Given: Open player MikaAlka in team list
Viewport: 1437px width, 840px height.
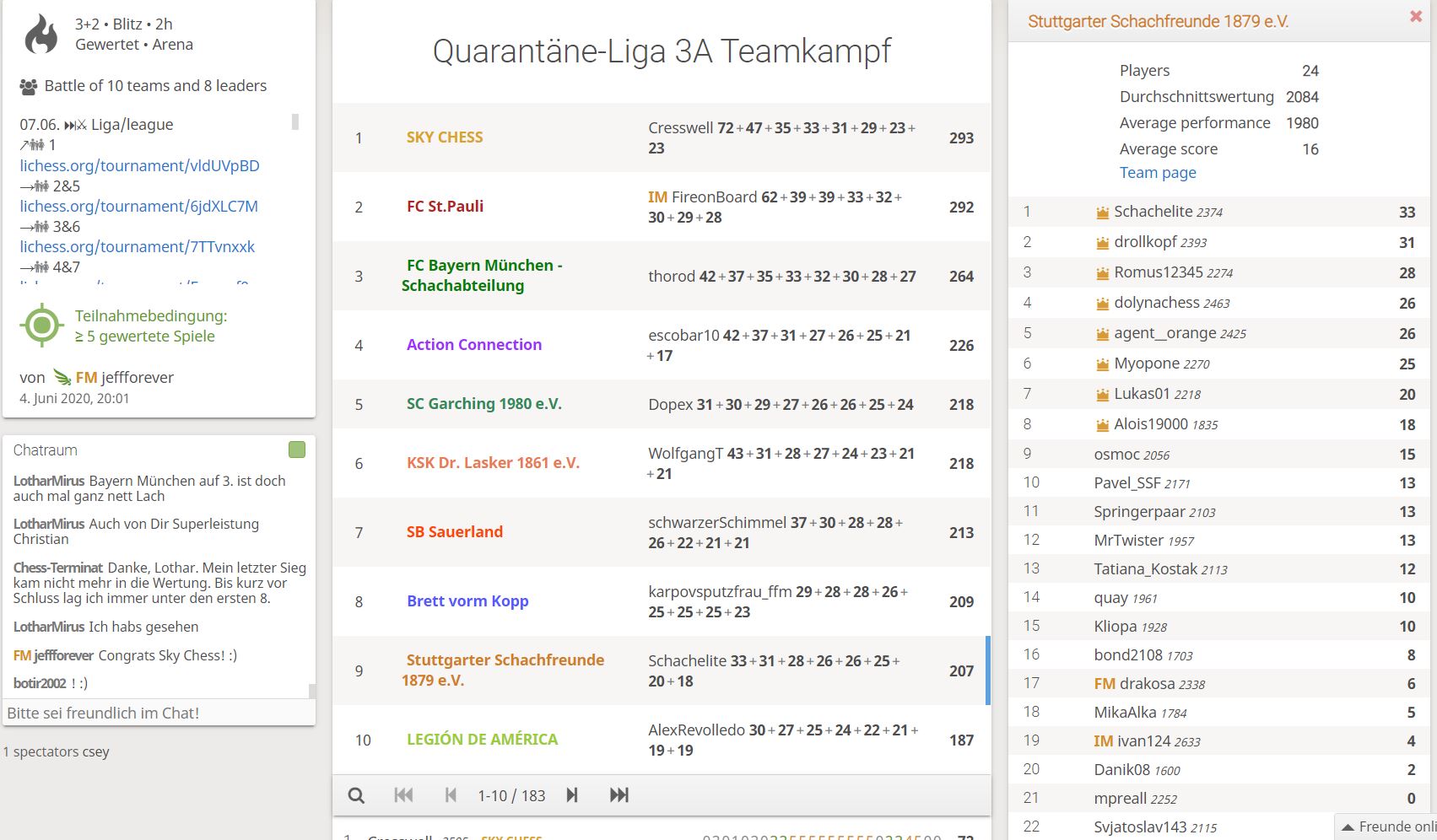Looking at the screenshot, I should pos(1140,713).
